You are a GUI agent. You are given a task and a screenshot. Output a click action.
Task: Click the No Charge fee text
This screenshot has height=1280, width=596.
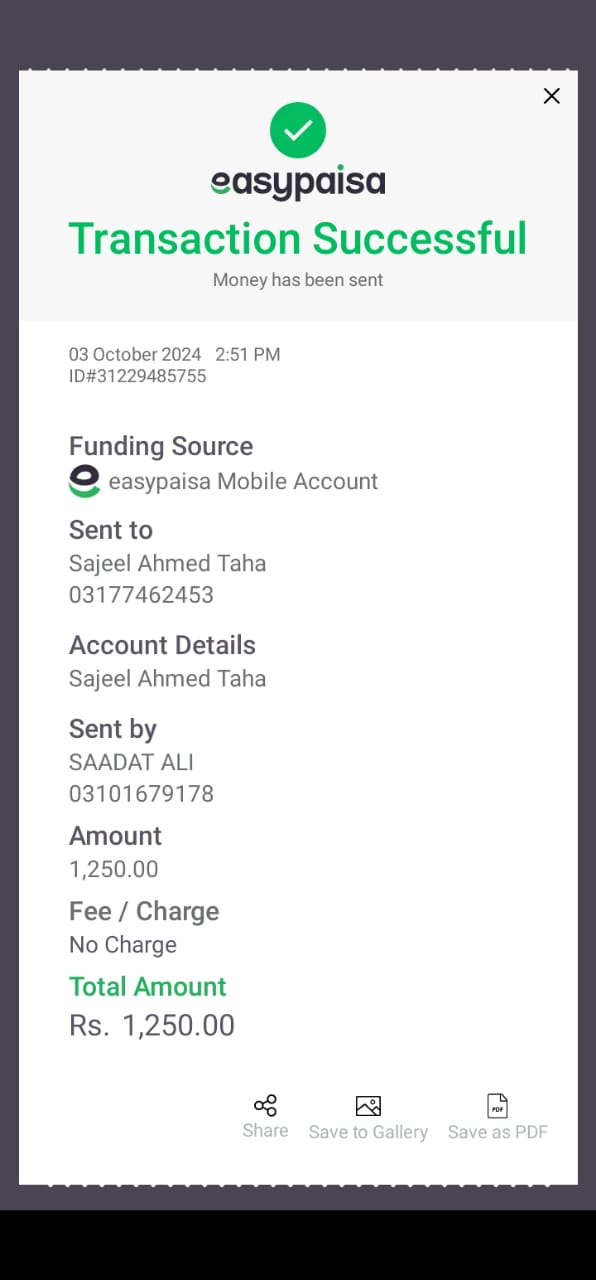123,945
